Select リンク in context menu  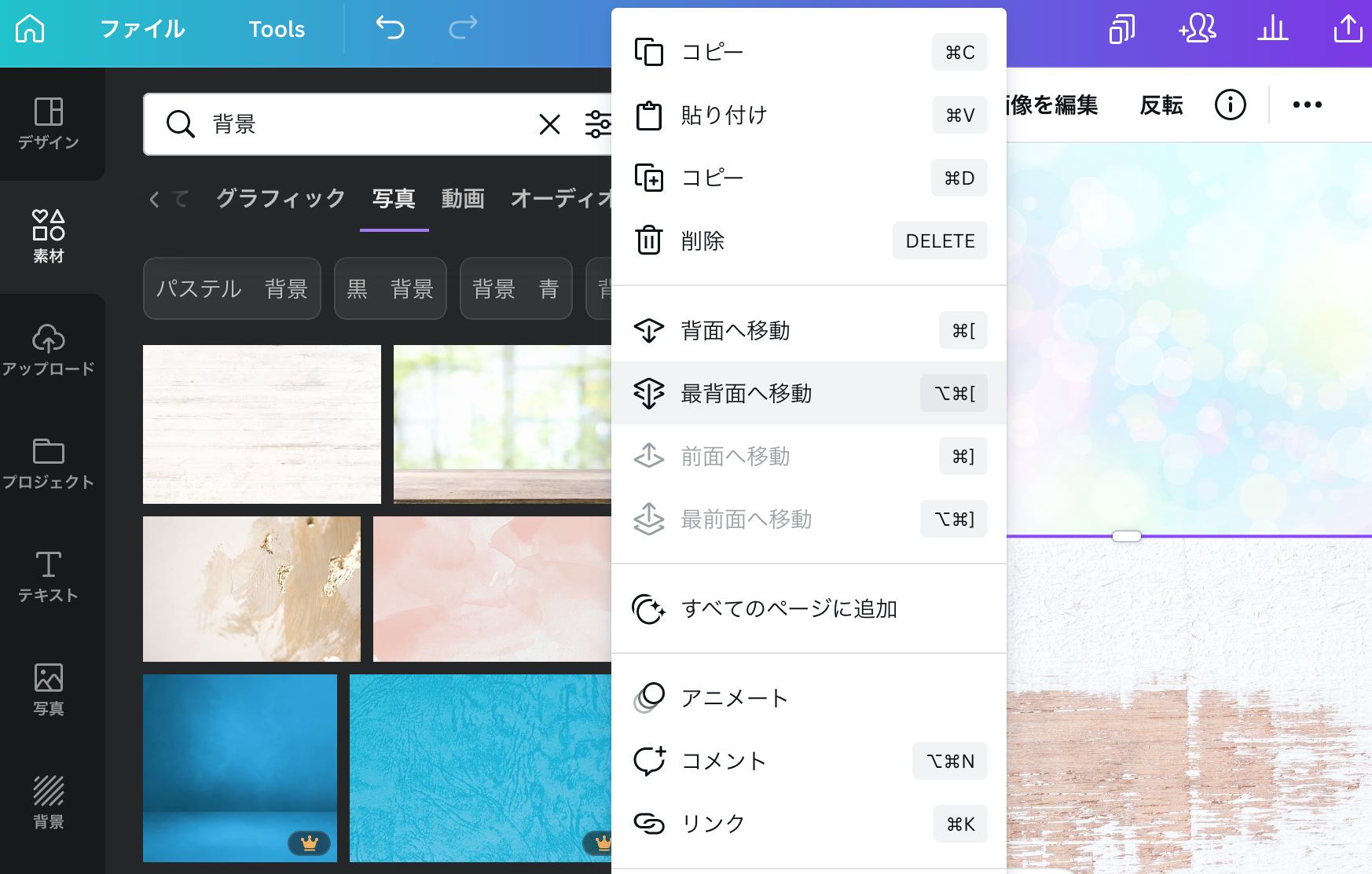809,824
